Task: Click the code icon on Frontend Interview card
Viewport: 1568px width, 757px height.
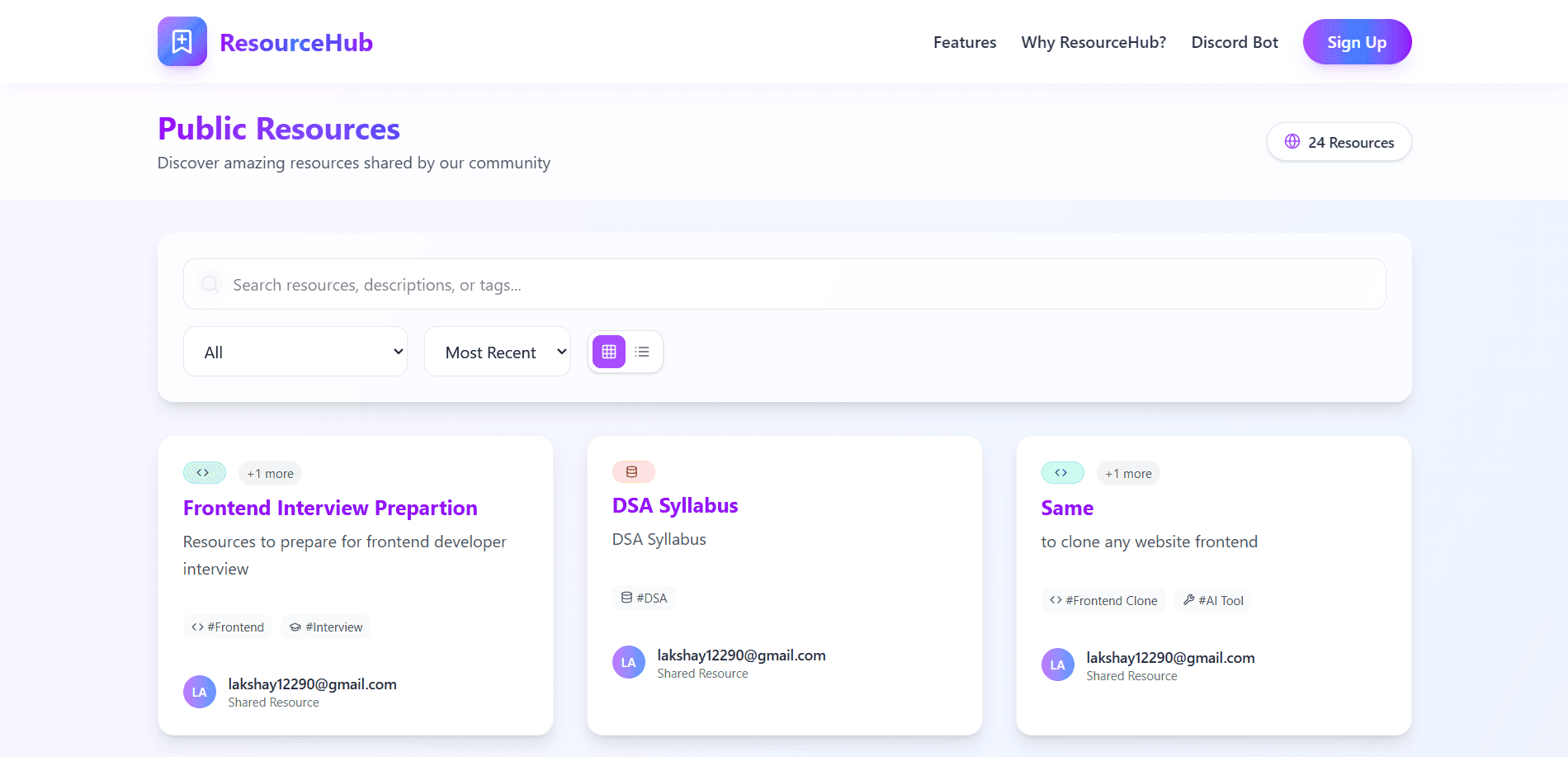Action: coord(204,472)
